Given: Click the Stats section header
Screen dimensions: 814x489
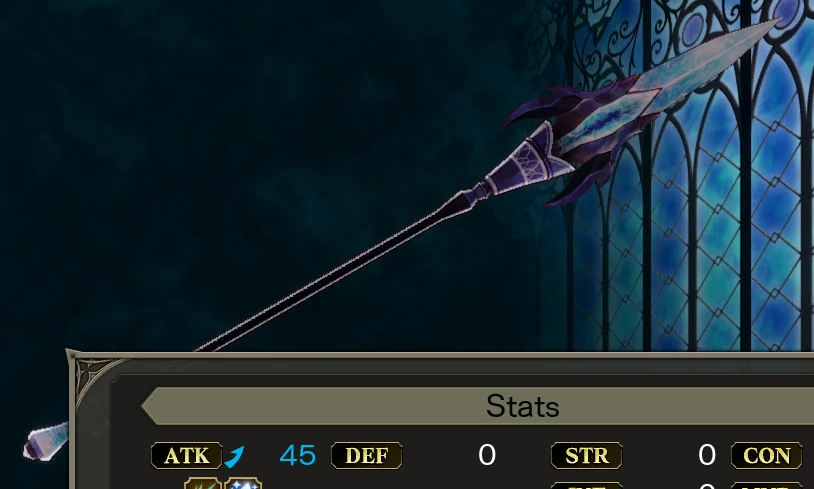Looking at the screenshot, I should tap(523, 406).
